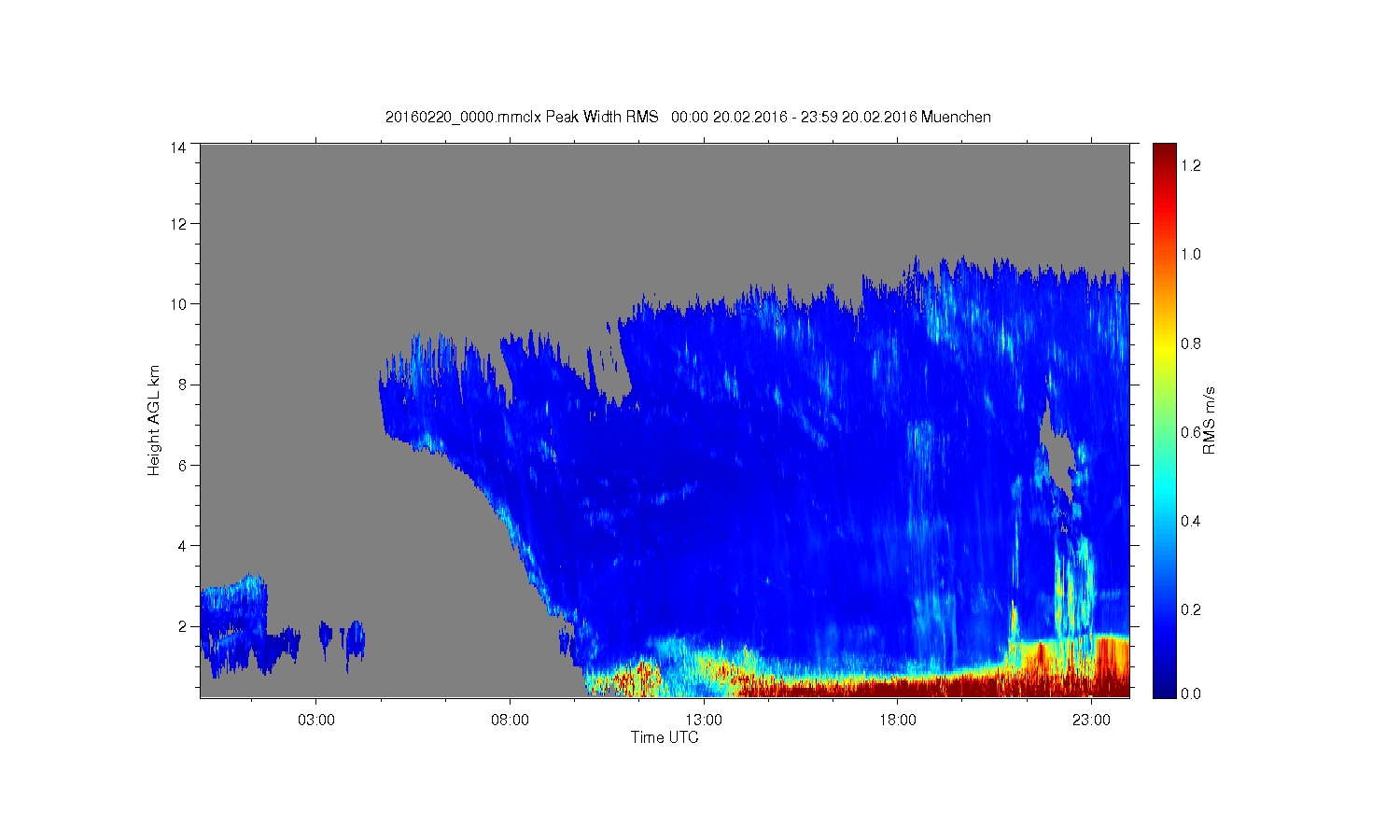
Task: Click the height axis label 14
Action: (x=177, y=147)
